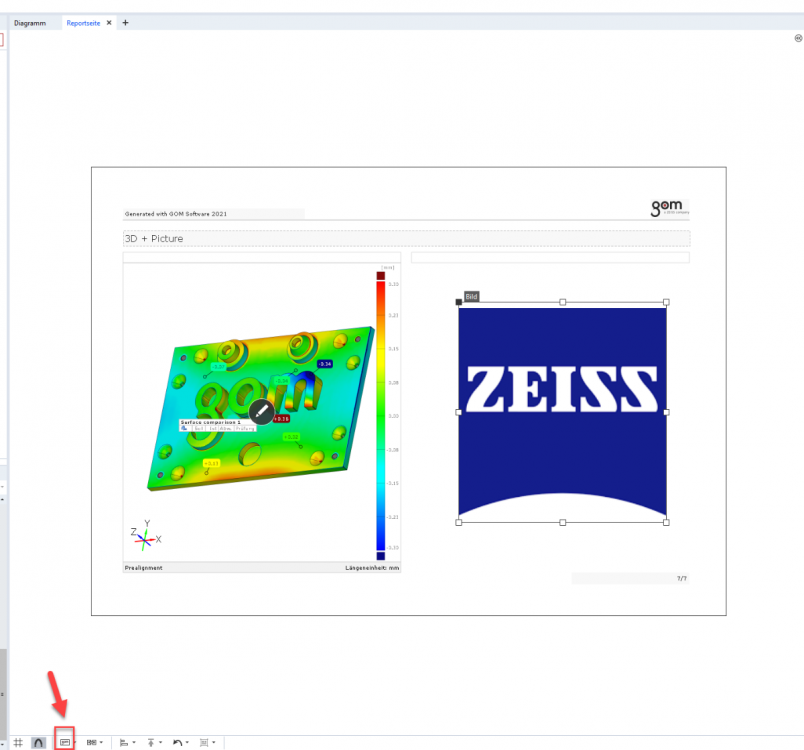
Task: Click the bottom-right resize handle of ZEISS picture
Action: (666, 522)
